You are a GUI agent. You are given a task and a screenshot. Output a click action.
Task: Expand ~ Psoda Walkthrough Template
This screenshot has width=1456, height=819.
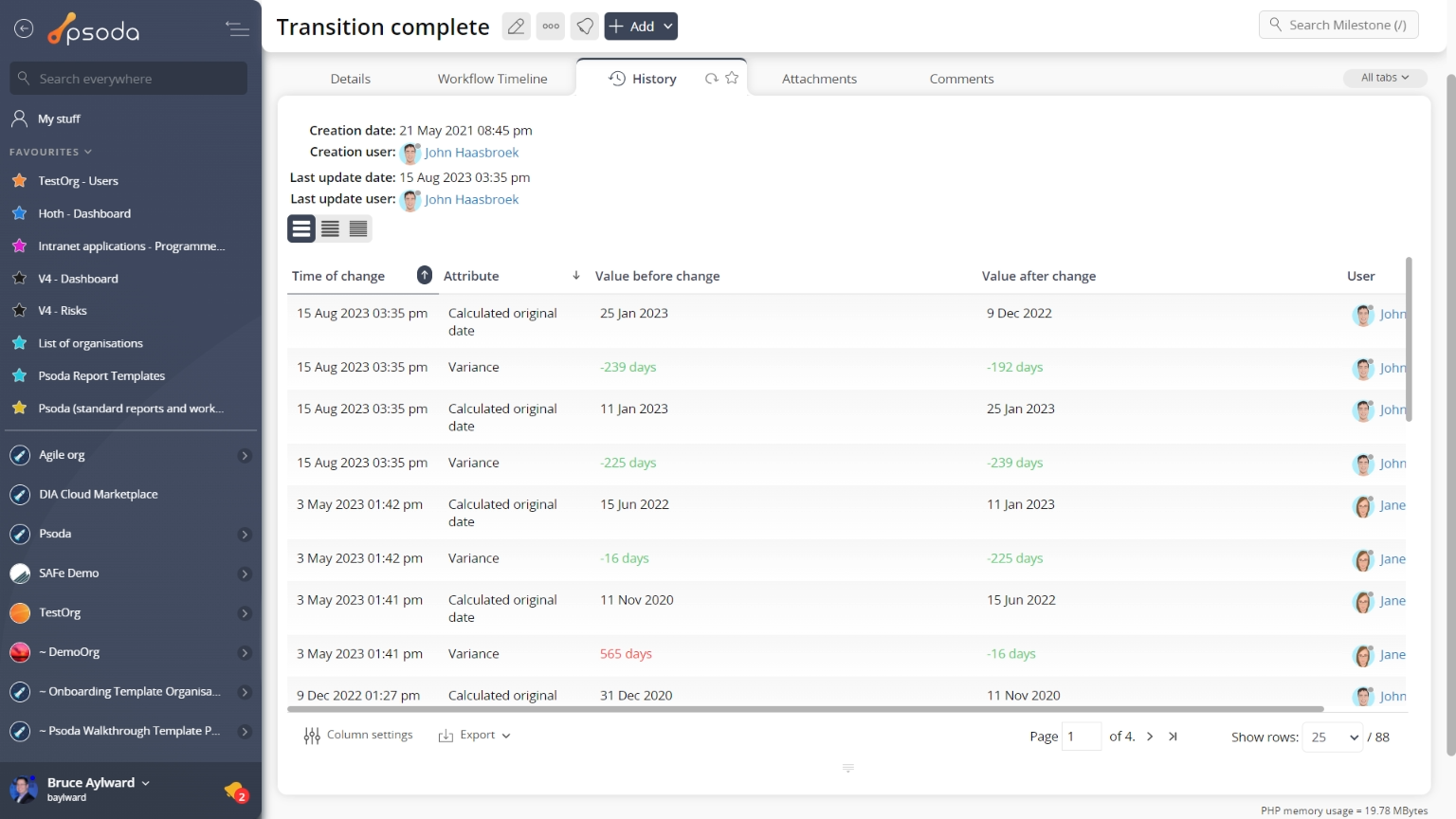coord(245,732)
